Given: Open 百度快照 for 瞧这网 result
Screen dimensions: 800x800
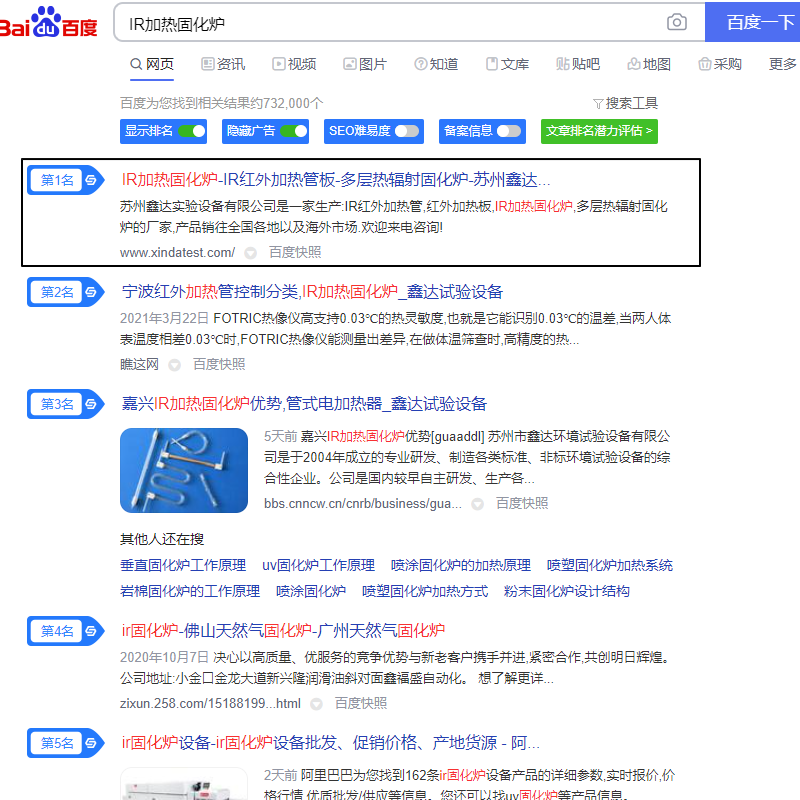Looking at the screenshot, I should [x=219, y=364].
